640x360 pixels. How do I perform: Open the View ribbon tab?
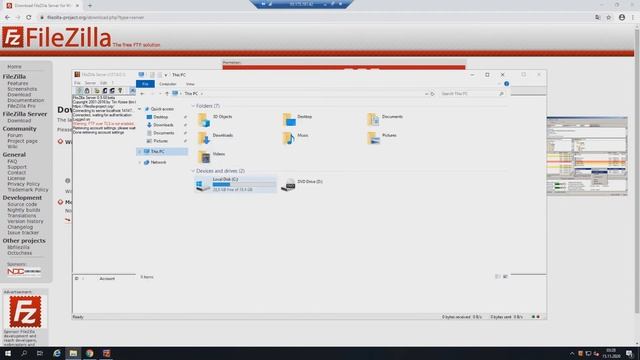(x=190, y=84)
